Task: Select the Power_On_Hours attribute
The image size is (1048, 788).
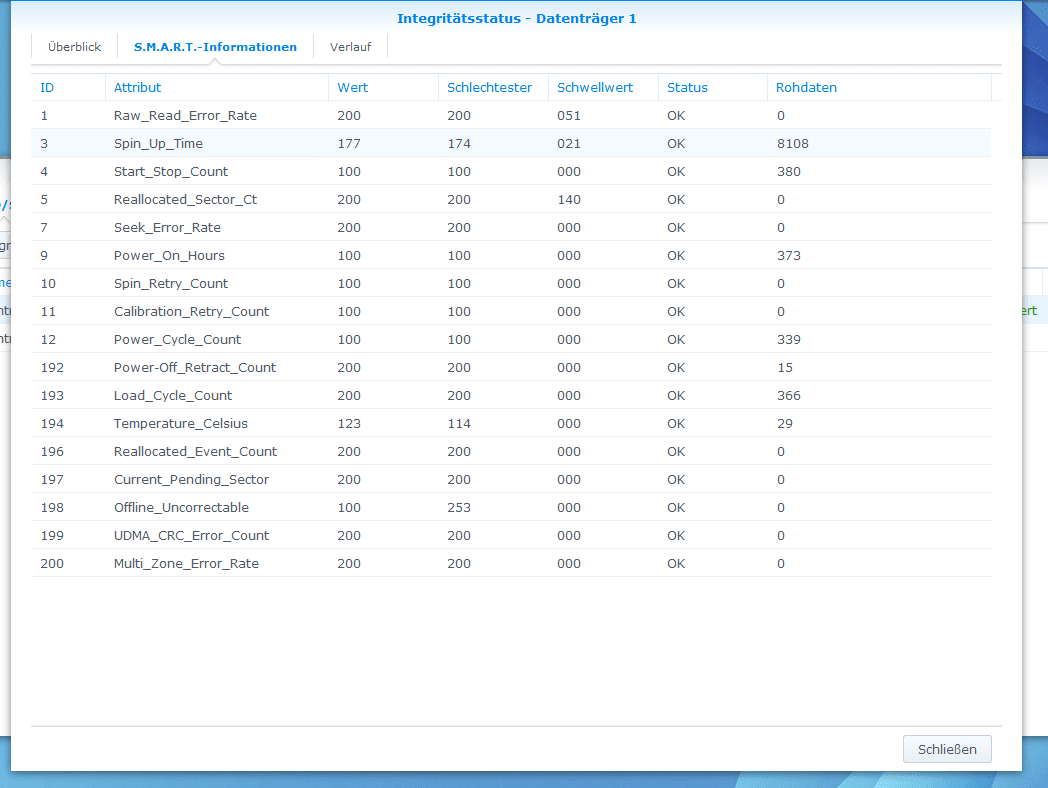Action: click(x=169, y=256)
